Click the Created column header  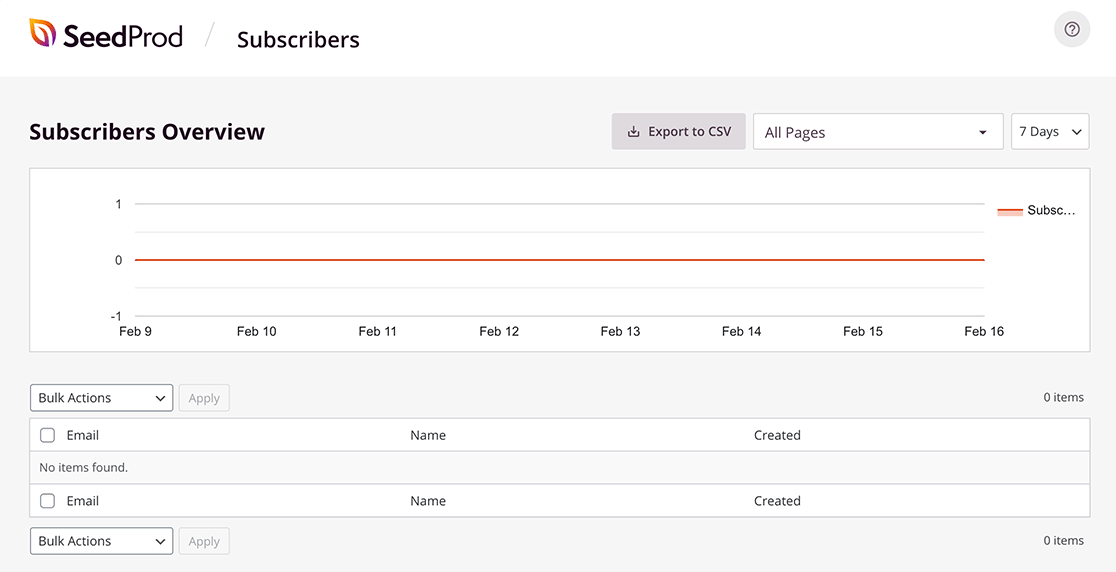pyautogui.click(x=777, y=435)
